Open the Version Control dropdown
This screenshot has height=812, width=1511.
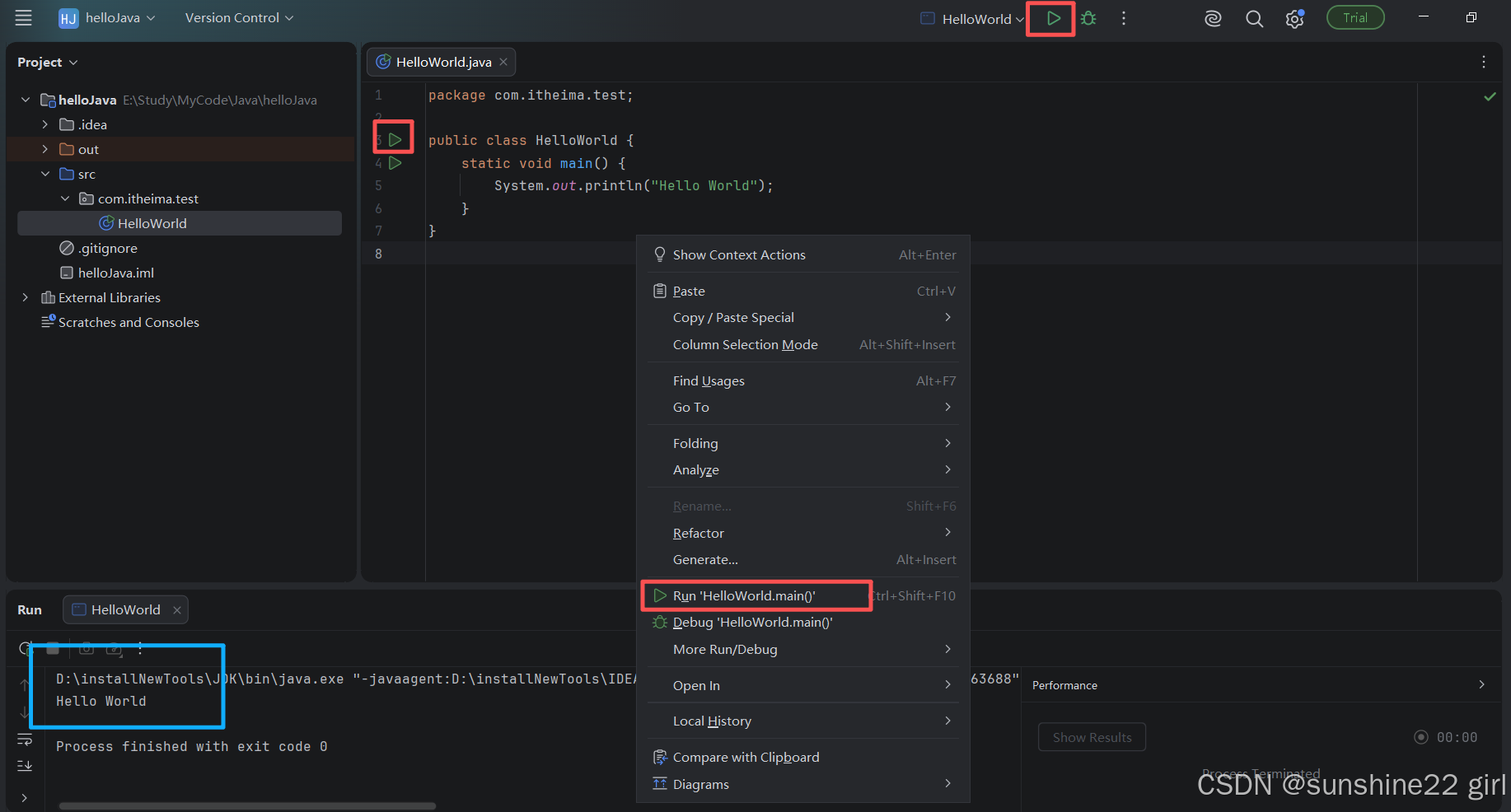[239, 17]
